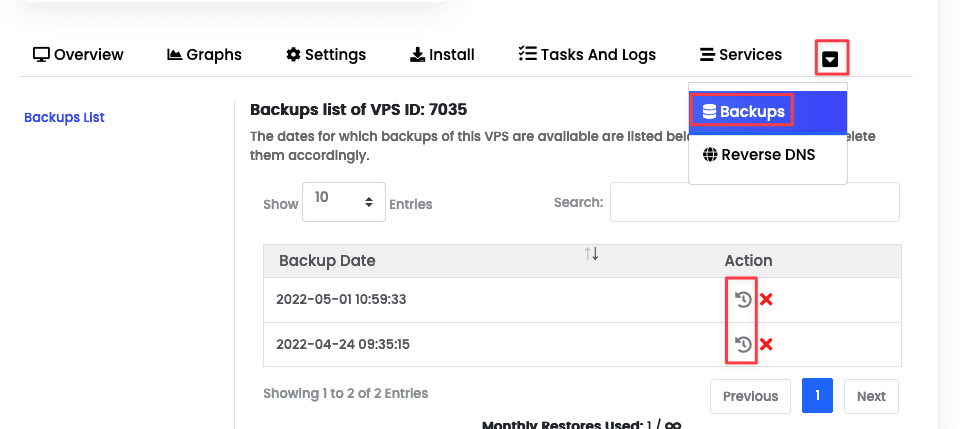This screenshot has width=962, height=429.
Task: Go to the Install tab
Action: (442, 55)
